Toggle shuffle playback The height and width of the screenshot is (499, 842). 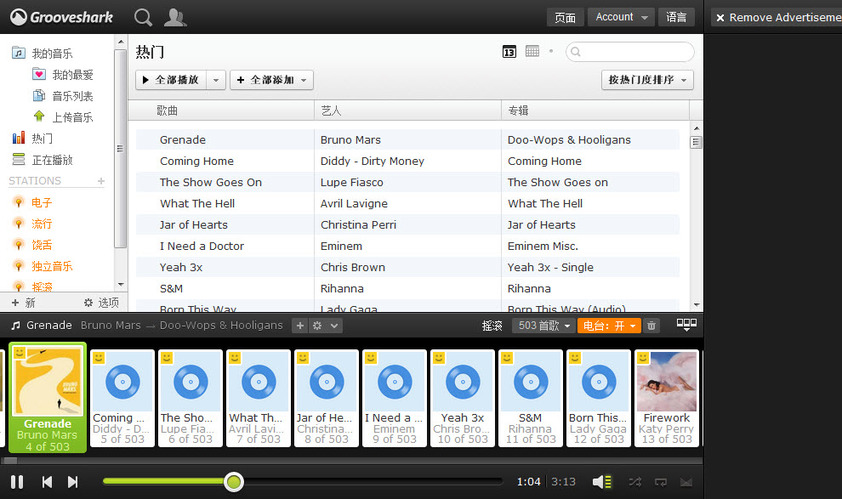pyautogui.click(x=635, y=482)
